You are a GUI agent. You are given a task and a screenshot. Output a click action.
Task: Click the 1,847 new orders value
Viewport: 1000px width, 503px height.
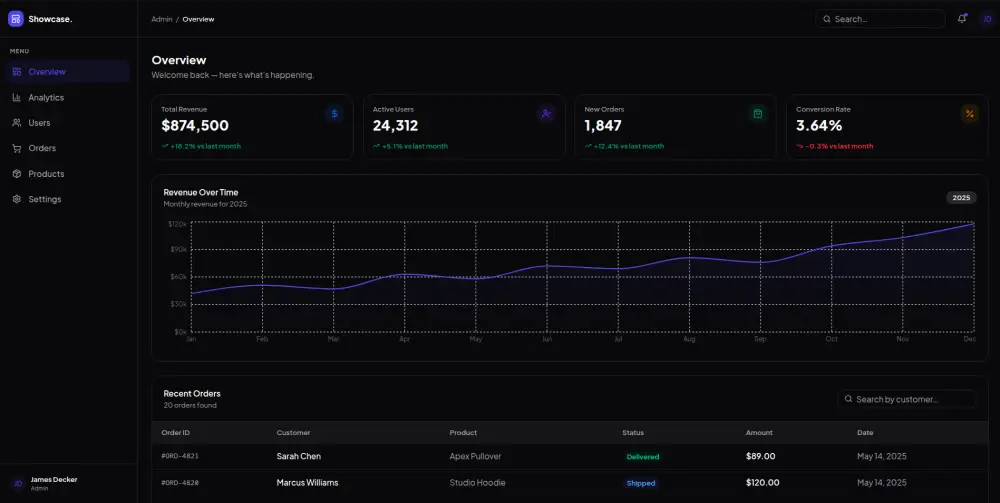[603, 126]
